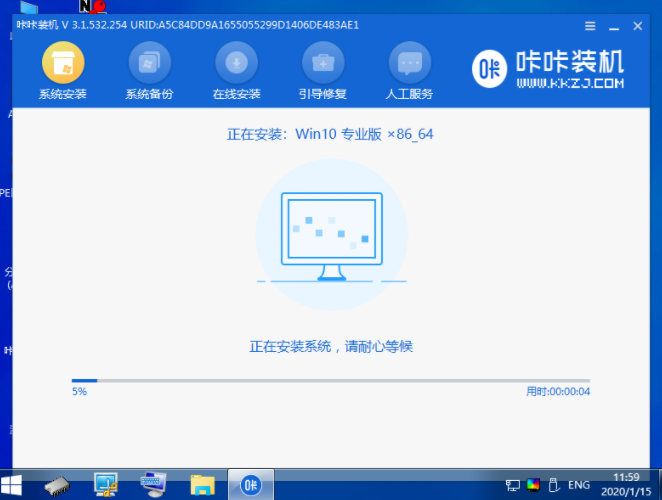Click the monitor illustration

pyautogui.click(x=332, y=236)
